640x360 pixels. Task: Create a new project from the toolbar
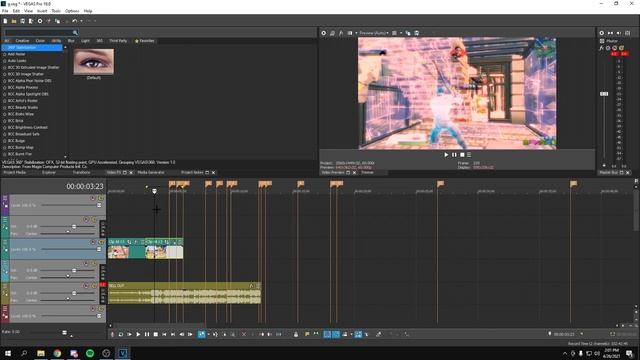pos(5,21)
